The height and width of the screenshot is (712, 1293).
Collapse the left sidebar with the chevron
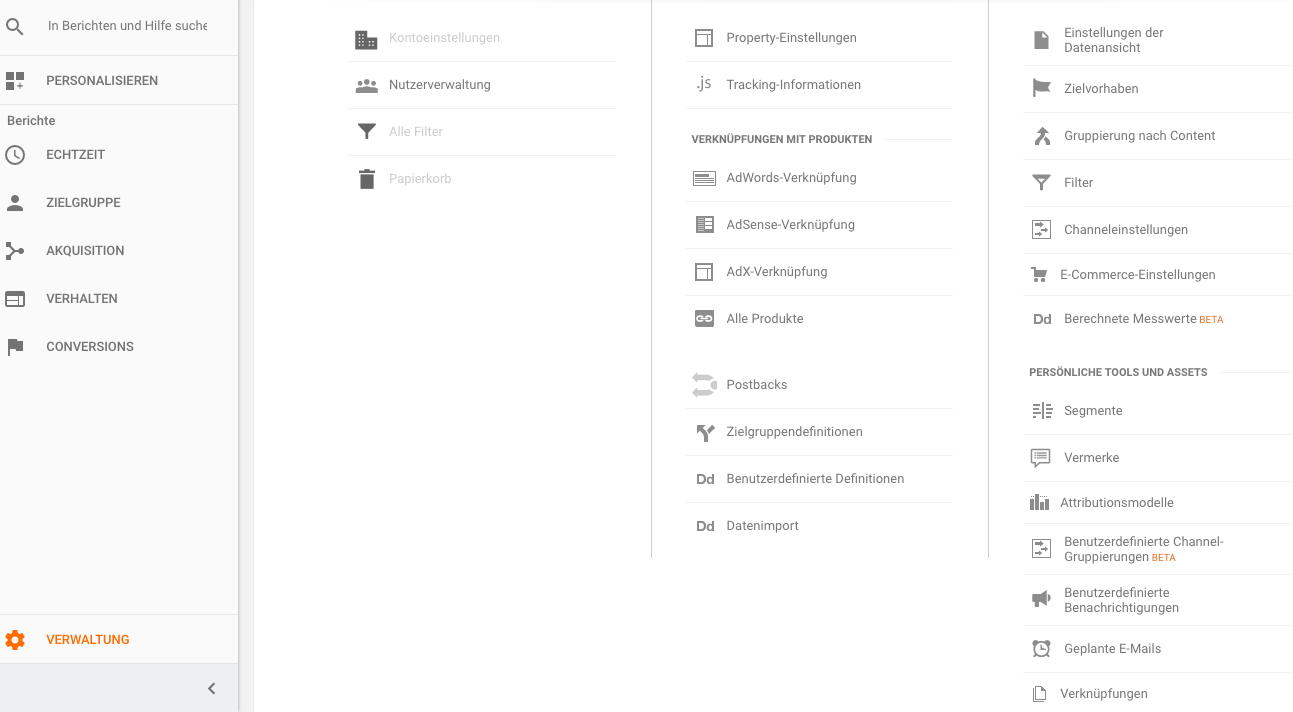click(x=212, y=688)
